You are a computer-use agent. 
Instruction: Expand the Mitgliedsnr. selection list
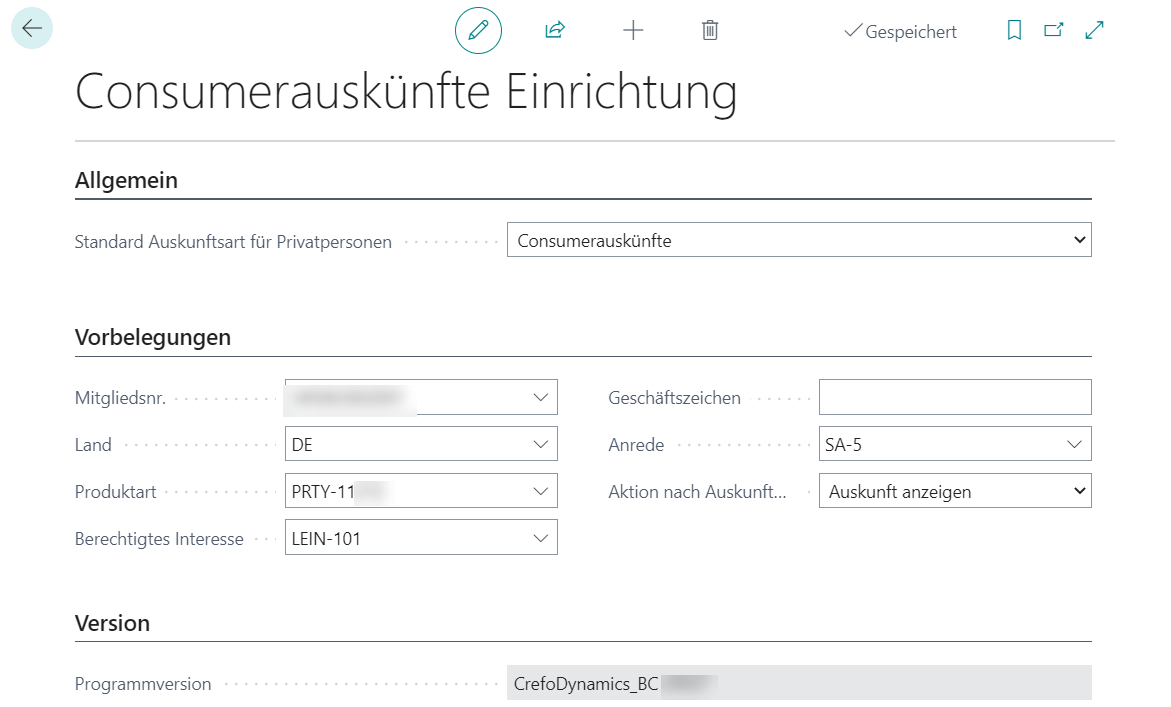(x=543, y=396)
